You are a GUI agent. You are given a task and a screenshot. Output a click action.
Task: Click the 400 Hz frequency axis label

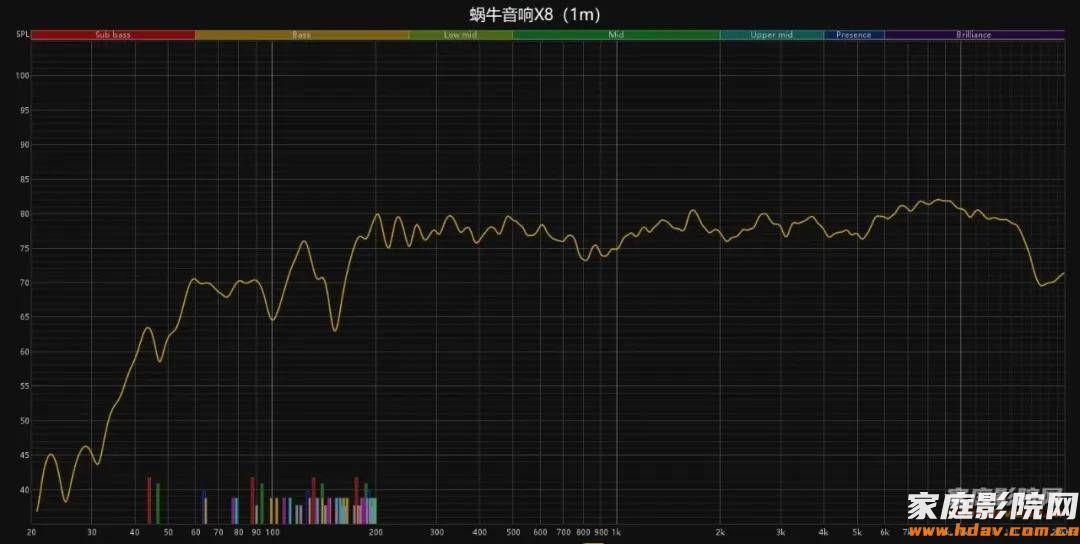[479, 532]
